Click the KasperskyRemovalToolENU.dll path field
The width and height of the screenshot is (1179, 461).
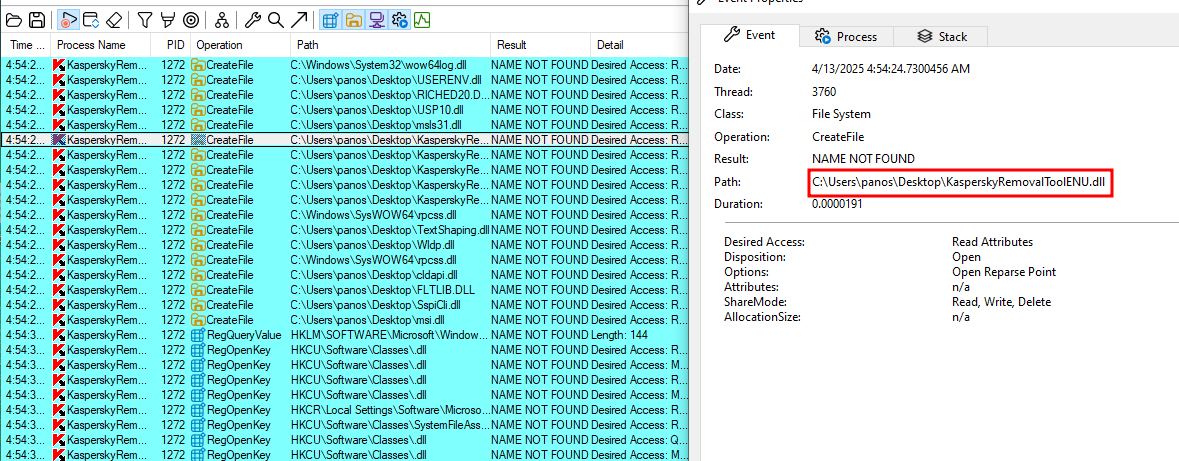click(960, 182)
